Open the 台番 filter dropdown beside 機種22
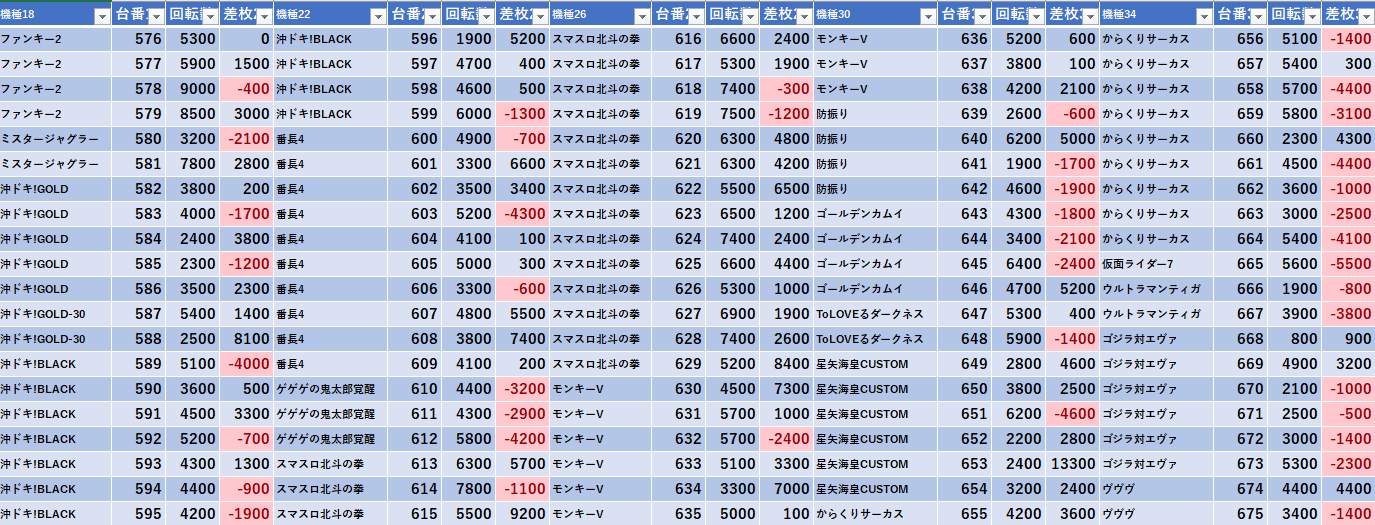The width and height of the screenshot is (1375, 525). click(x=432, y=16)
